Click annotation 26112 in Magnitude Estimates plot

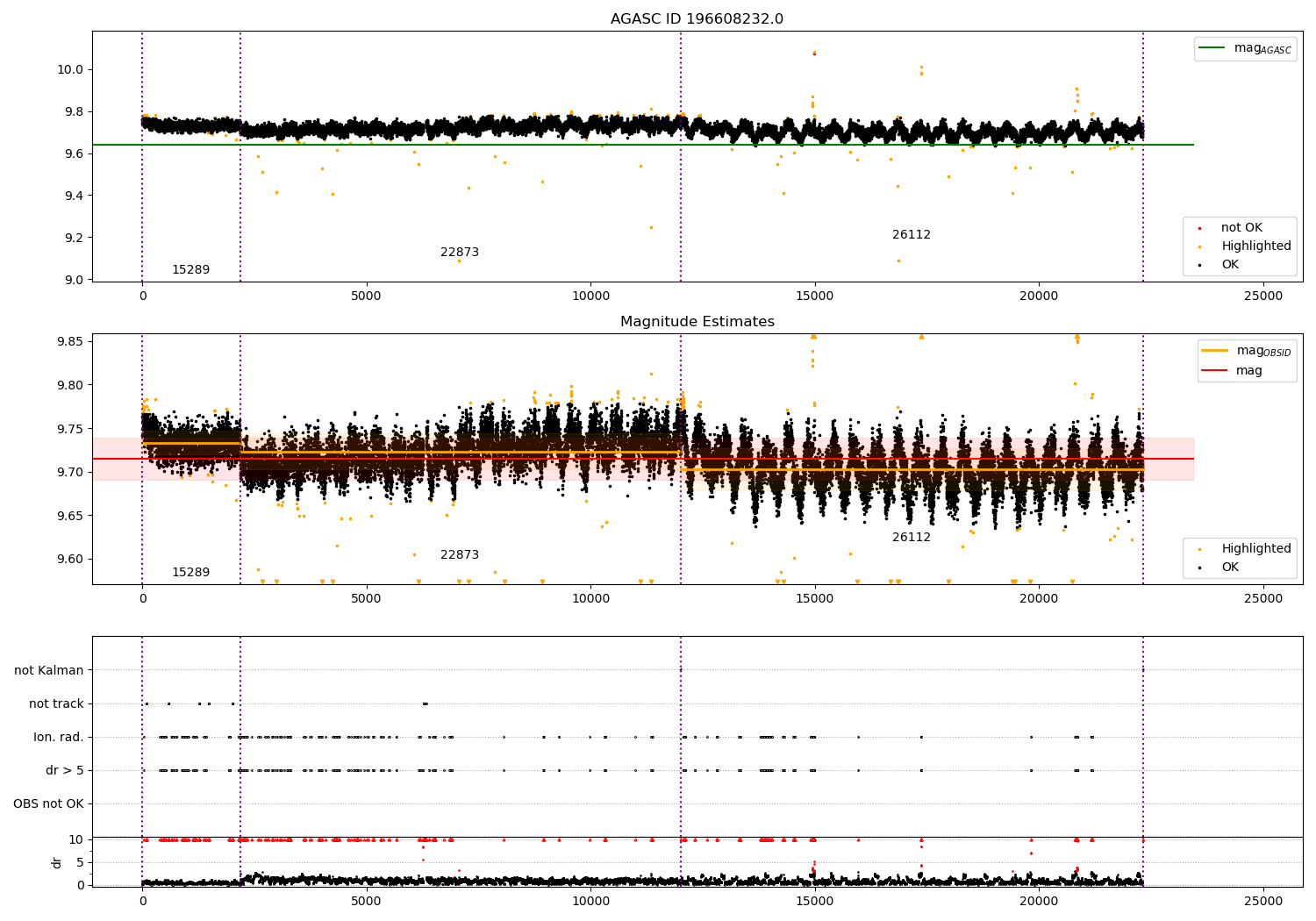pyautogui.click(x=912, y=538)
